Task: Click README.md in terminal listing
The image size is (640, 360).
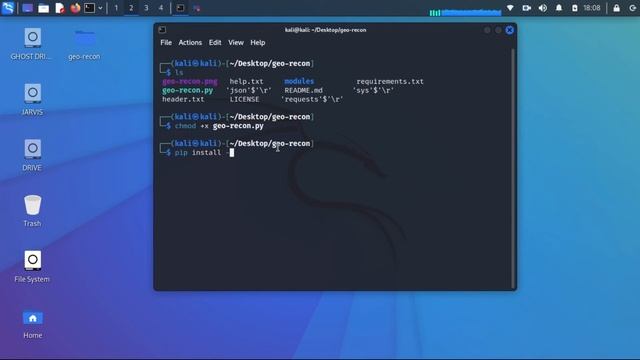Action: click(x=303, y=90)
